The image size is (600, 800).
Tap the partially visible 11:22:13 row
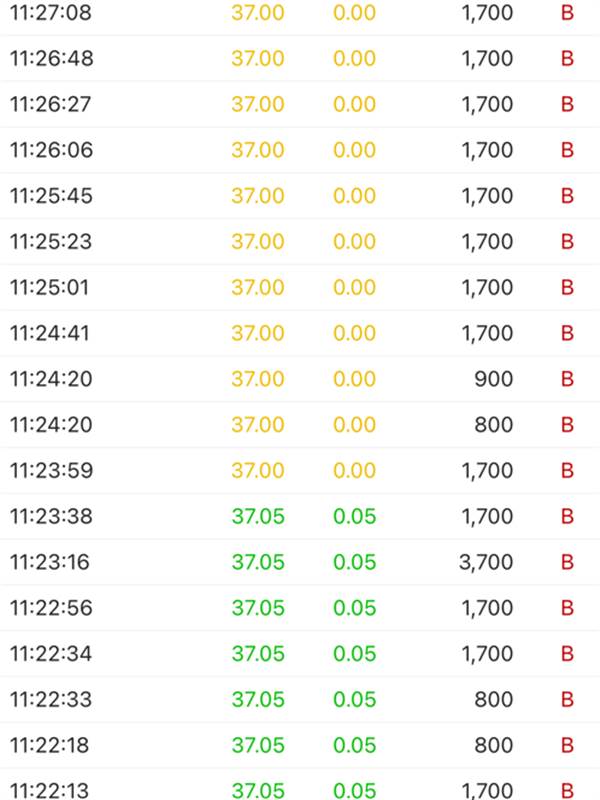300,785
